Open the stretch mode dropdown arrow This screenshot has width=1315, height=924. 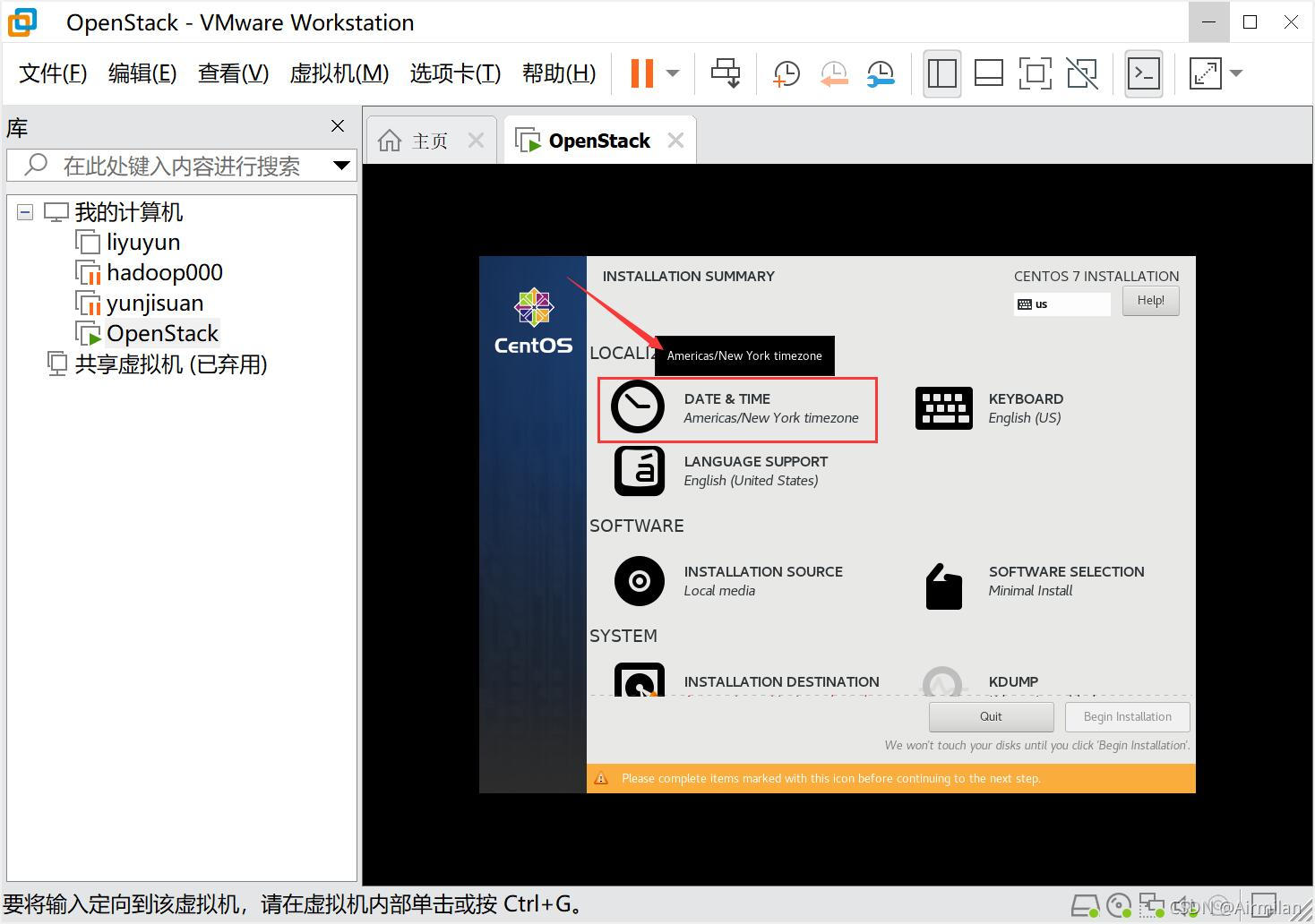click(x=1237, y=73)
